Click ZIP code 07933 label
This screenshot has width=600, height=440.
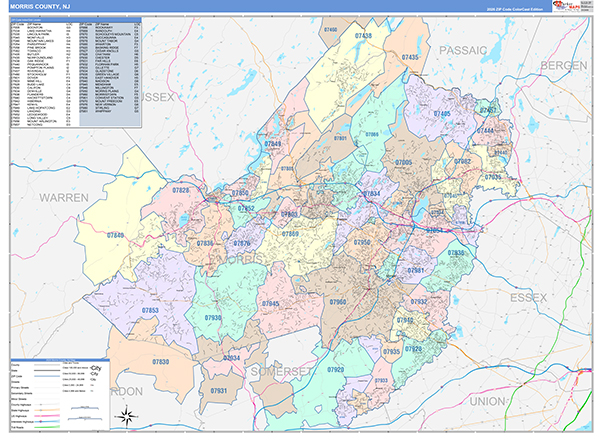[x=381, y=381]
